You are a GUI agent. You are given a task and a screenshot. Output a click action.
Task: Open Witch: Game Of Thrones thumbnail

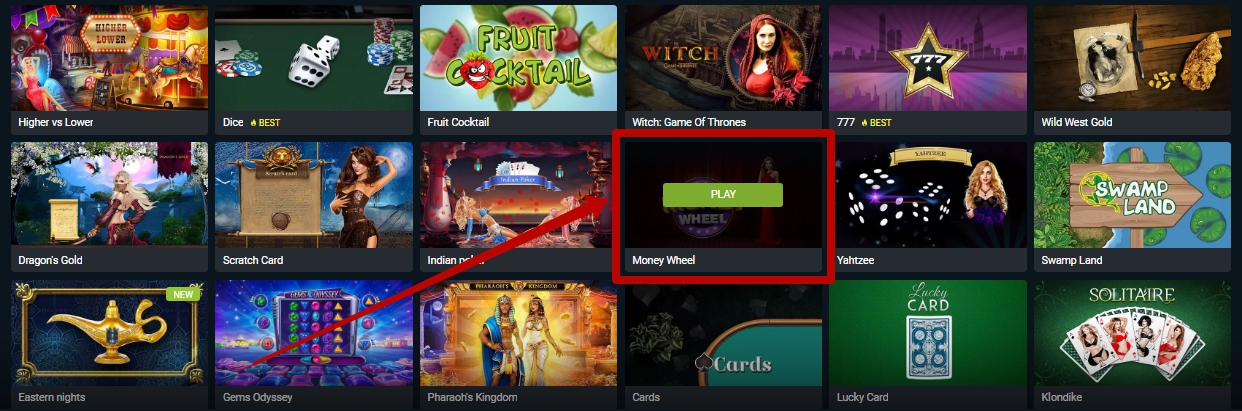point(723,57)
